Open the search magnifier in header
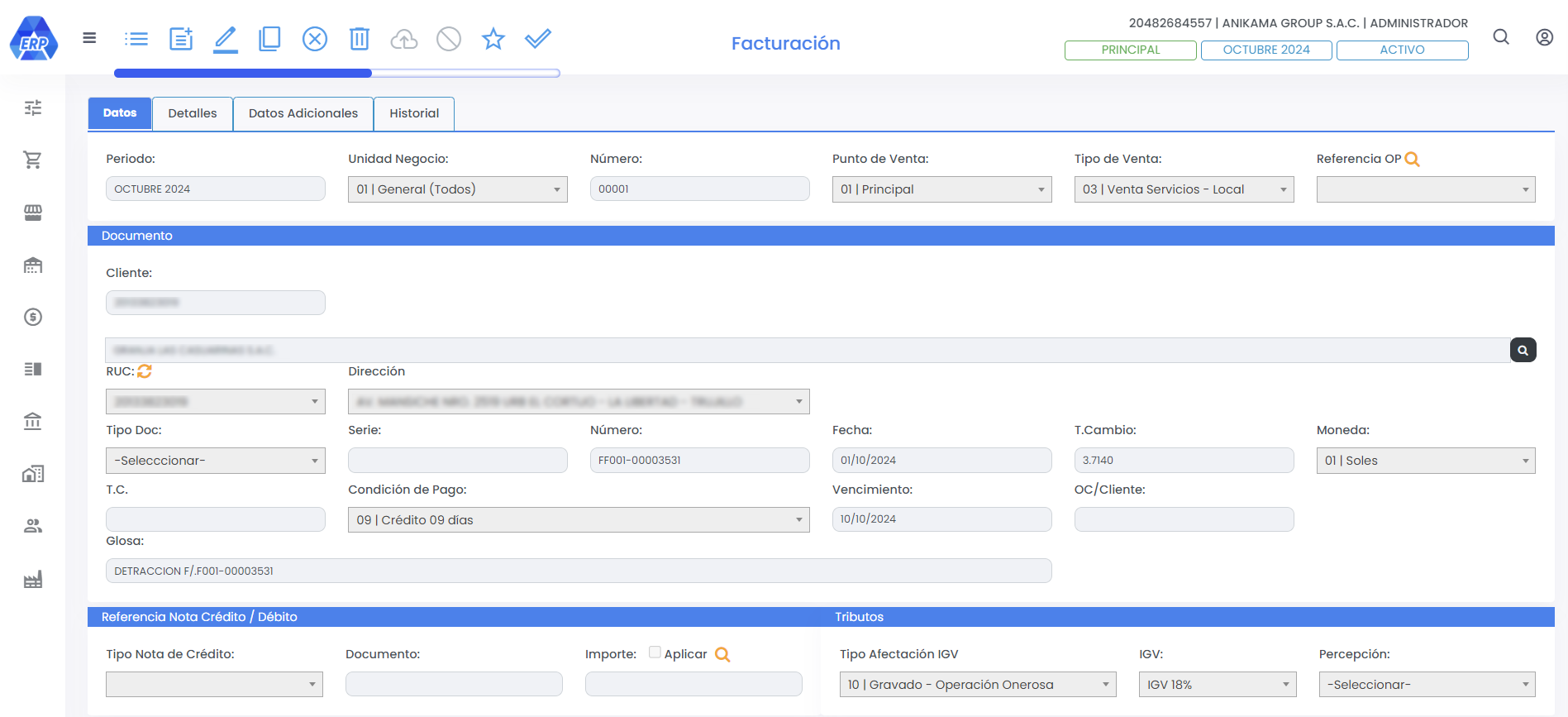Screen dimensions: 1568x717 tap(1501, 37)
